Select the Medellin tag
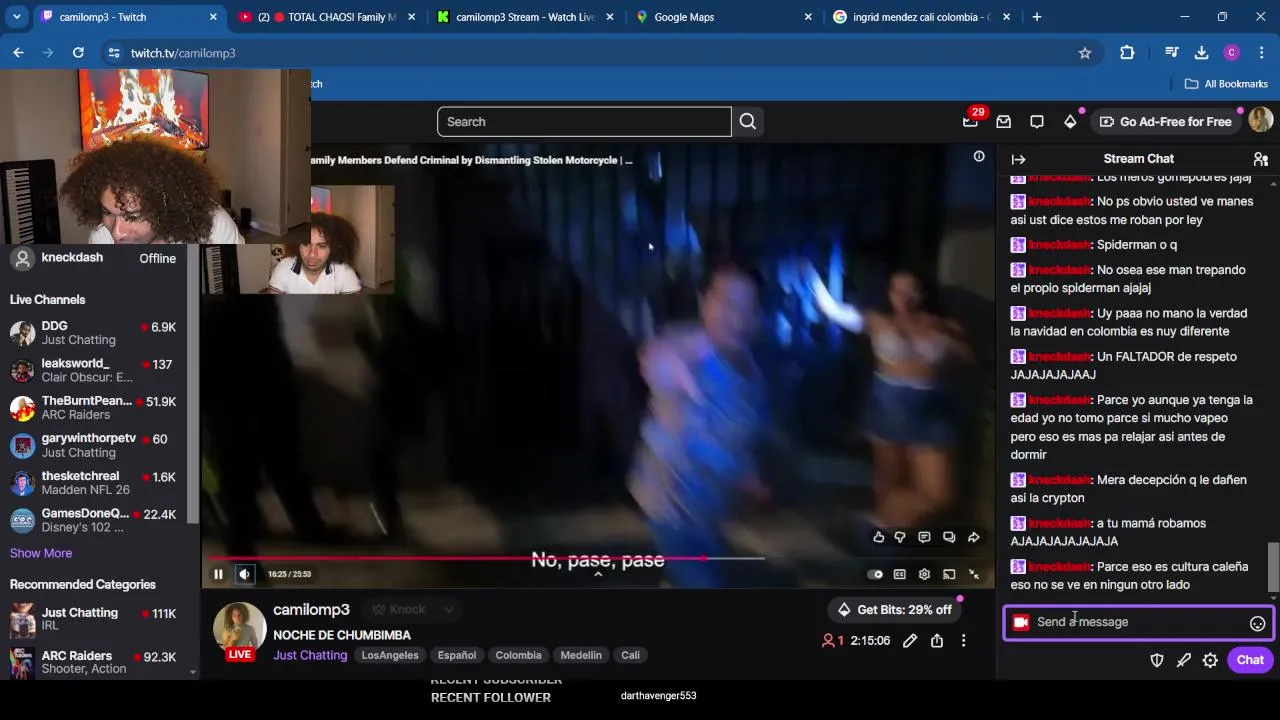Viewport: 1280px width, 720px height. 581,655
